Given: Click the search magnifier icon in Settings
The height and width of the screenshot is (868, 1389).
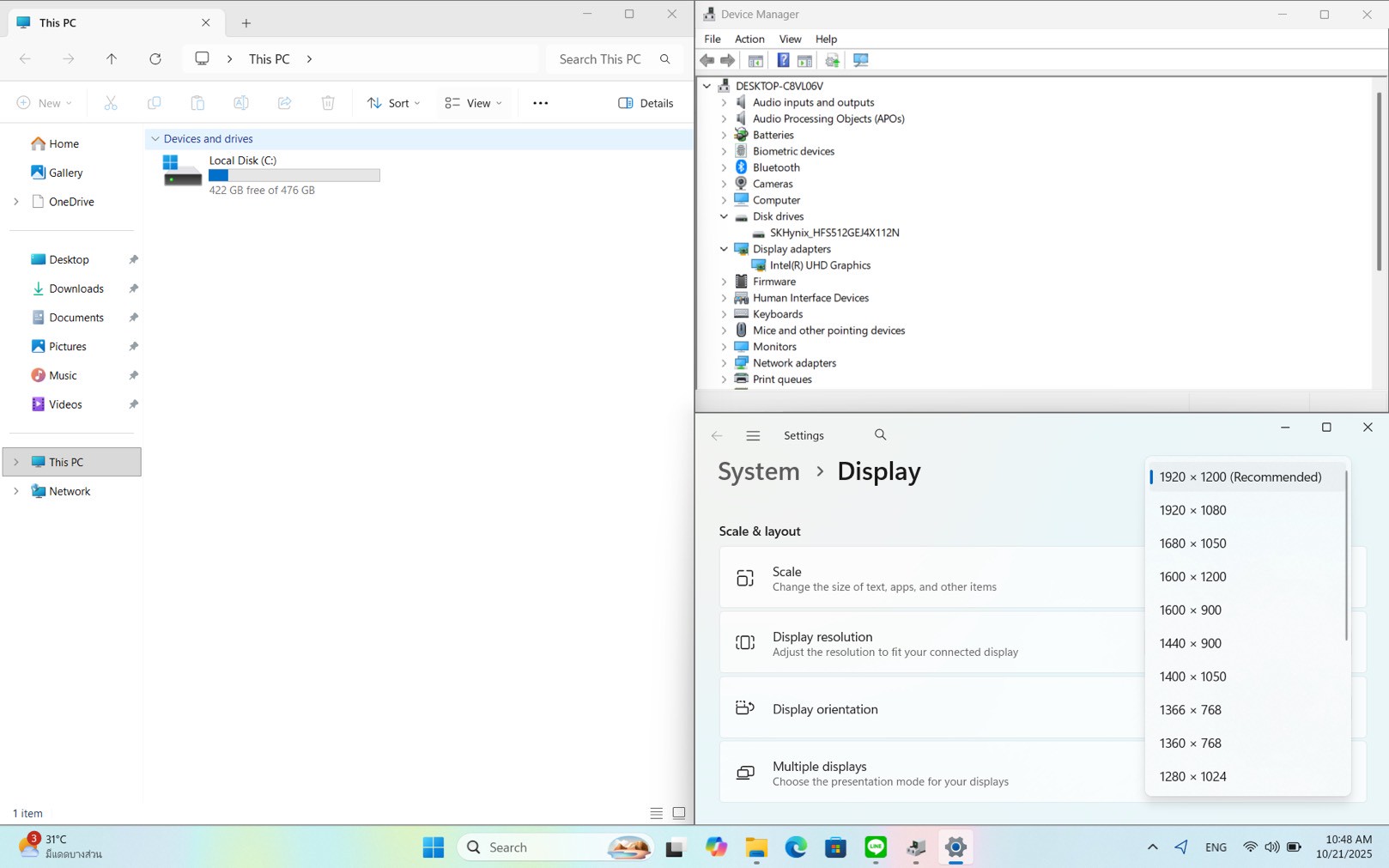Looking at the screenshot, I should pos(880,435).
